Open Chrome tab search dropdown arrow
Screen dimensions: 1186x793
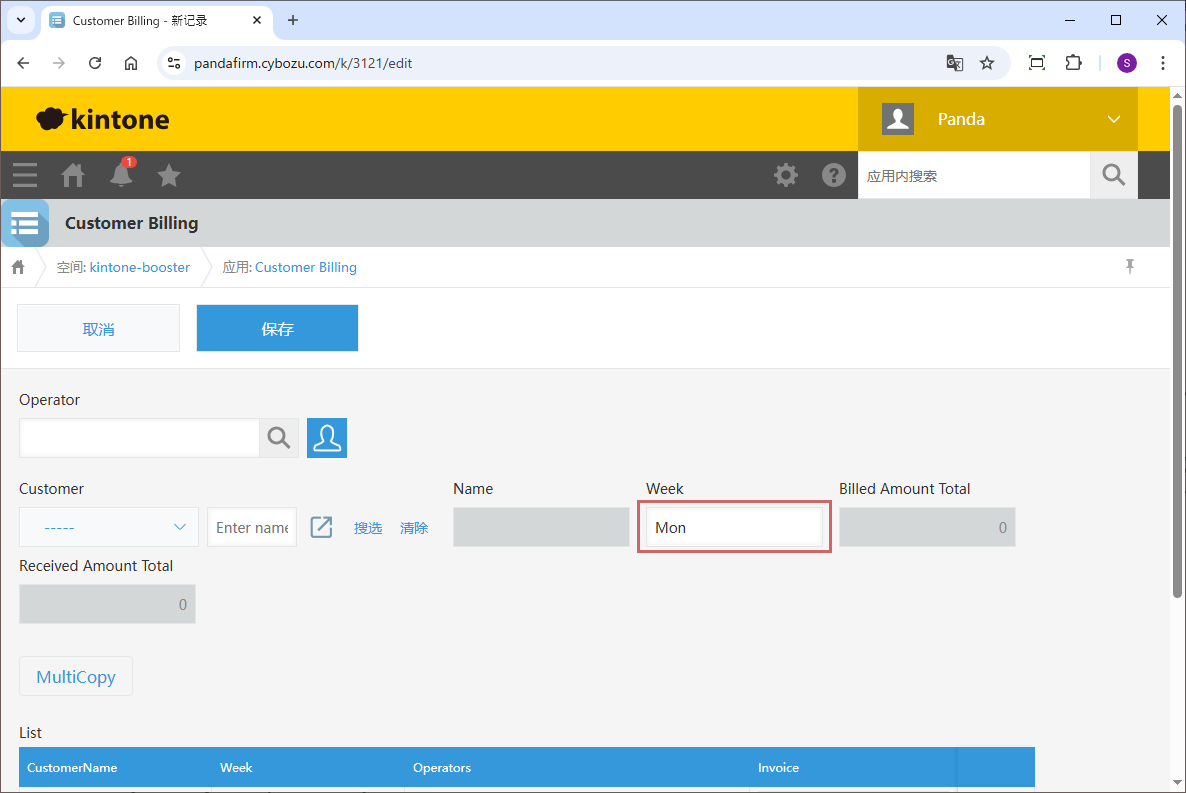[x=20, y=20]
